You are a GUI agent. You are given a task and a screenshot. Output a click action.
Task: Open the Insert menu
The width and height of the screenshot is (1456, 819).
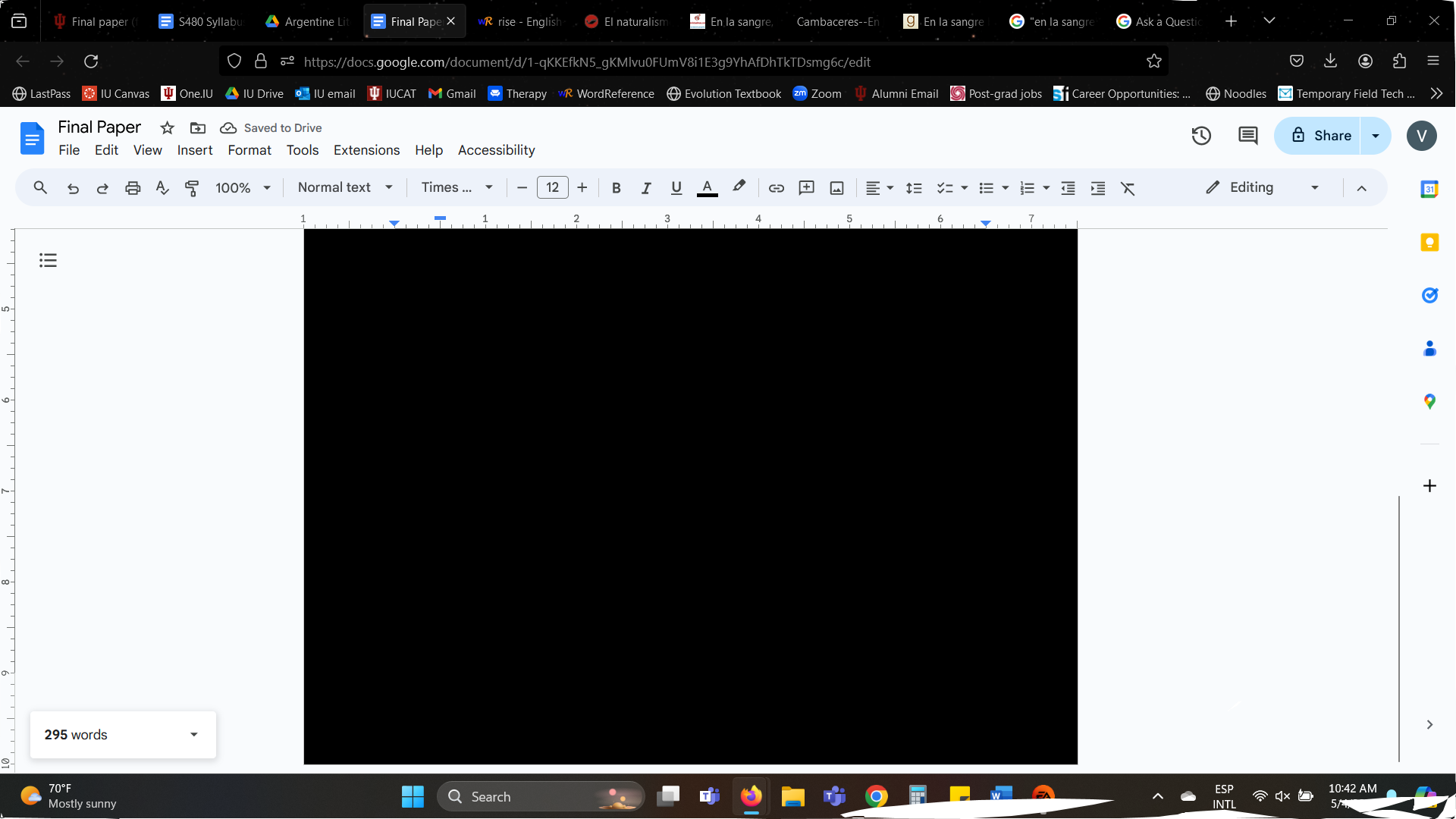(x=195, y=150)
